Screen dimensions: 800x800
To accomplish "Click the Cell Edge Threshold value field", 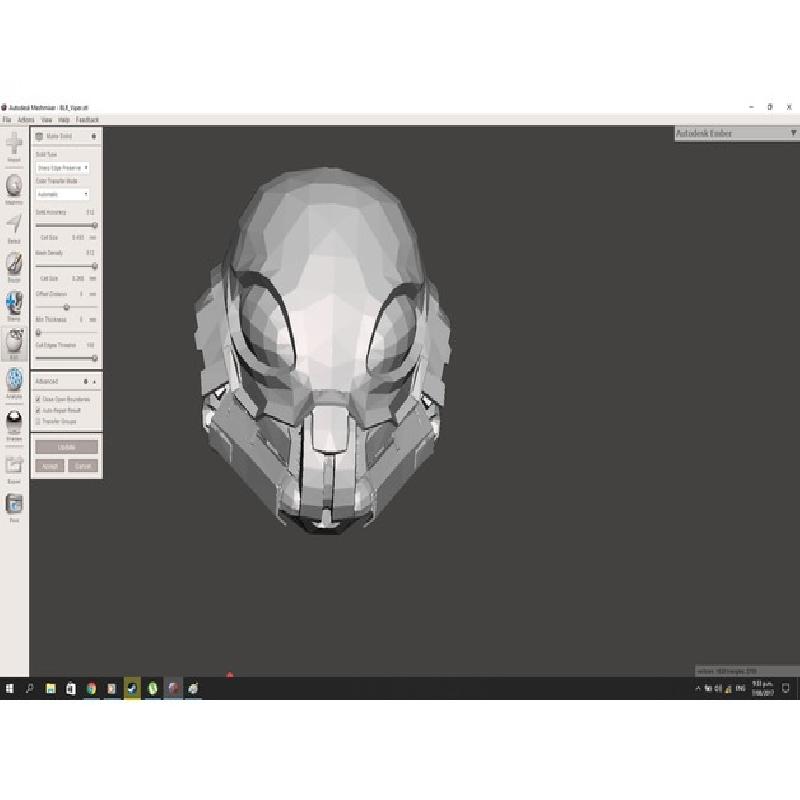I will 90,345.
